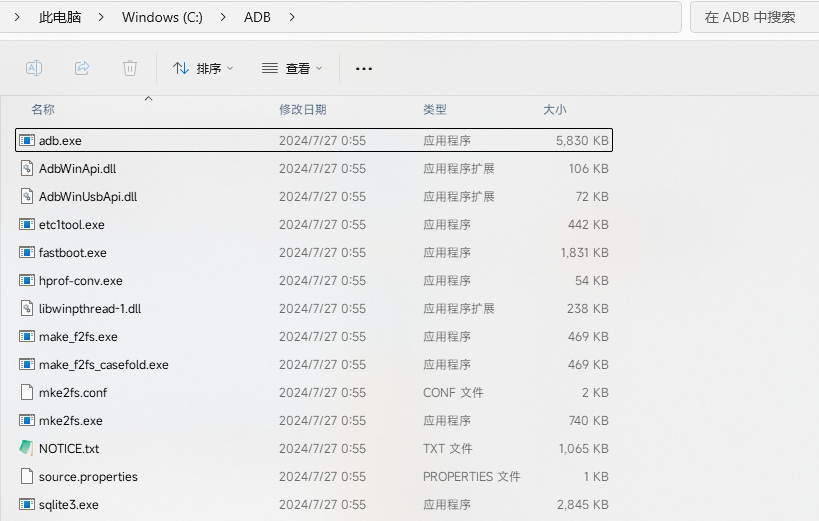The image size is (819, 521).
Task: Click the mke2fs.conf file icon
Action: pyautogui.click(x=27, y=392)
